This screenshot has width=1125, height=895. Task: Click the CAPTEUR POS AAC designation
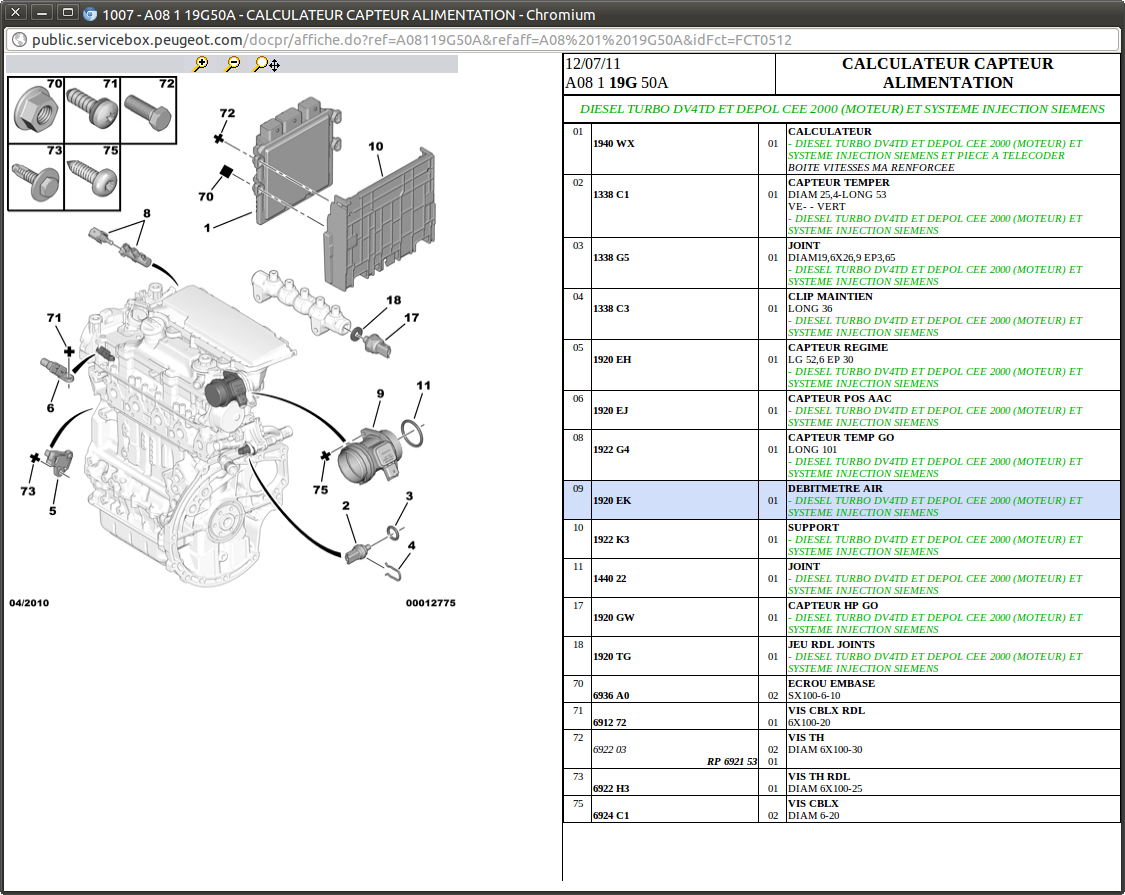[840, 398]
